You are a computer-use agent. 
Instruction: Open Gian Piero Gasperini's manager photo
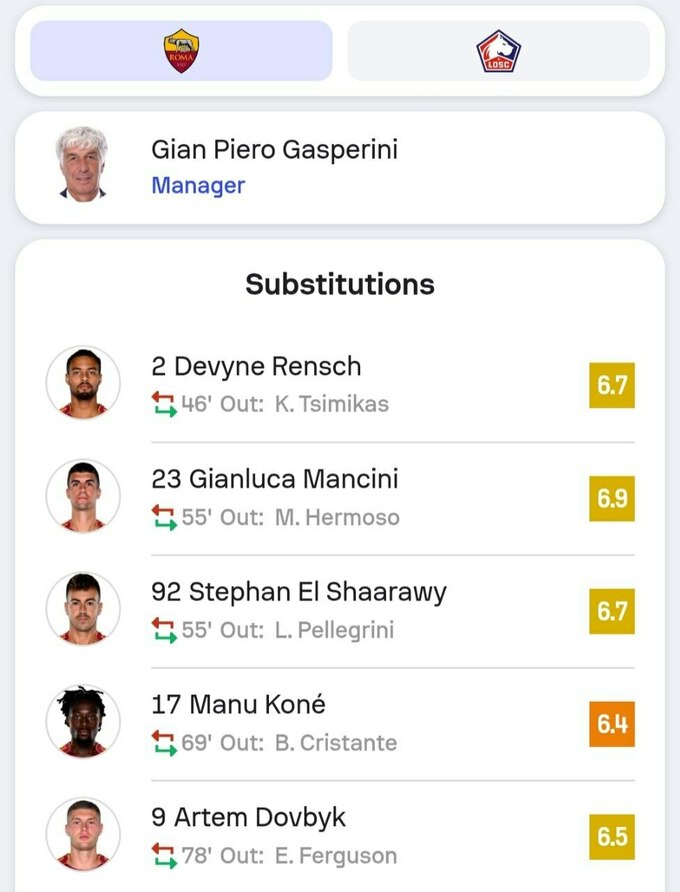[82, 163]
